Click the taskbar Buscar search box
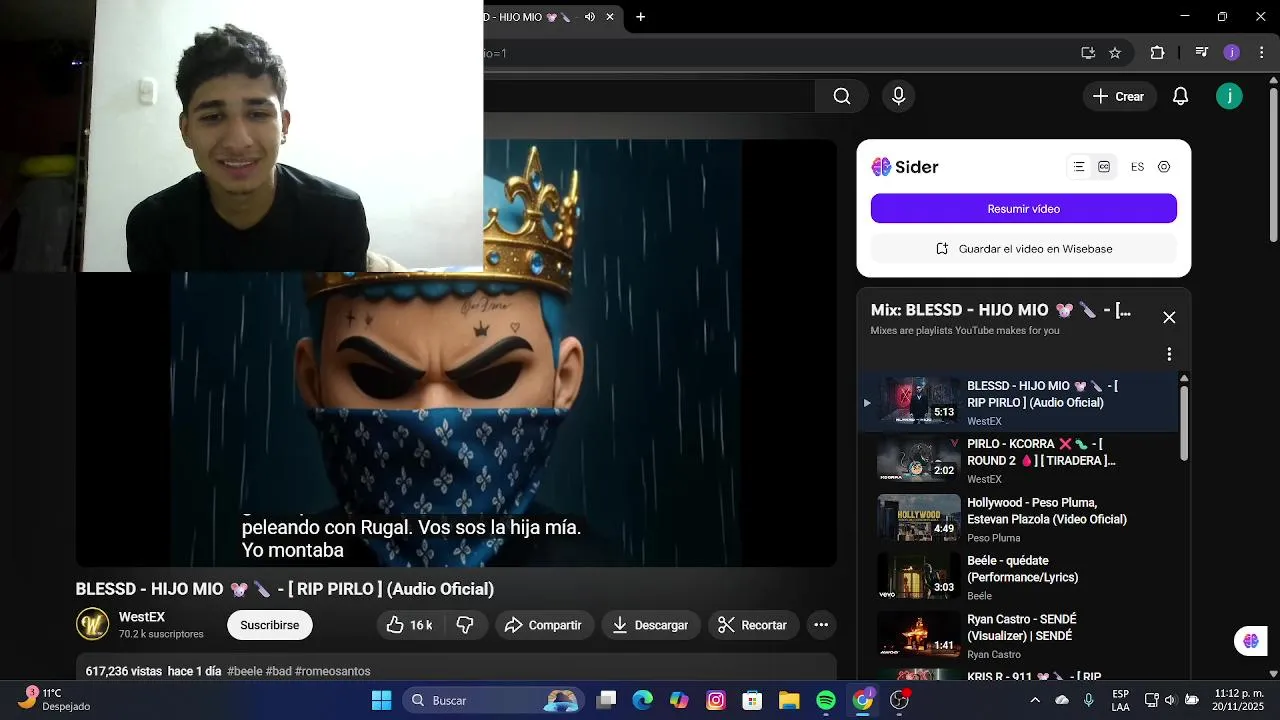This screenshot has width=1280, height=720. pos(495,700)
